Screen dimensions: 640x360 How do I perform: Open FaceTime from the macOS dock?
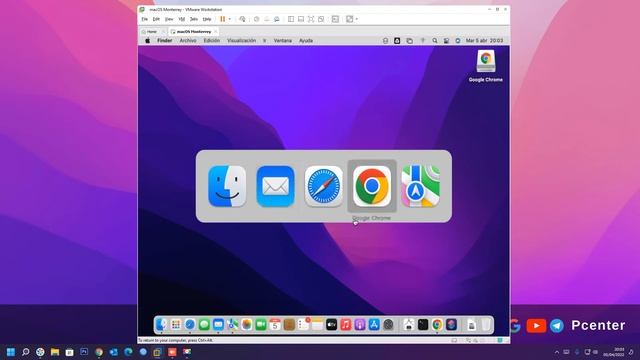point(261,325)
